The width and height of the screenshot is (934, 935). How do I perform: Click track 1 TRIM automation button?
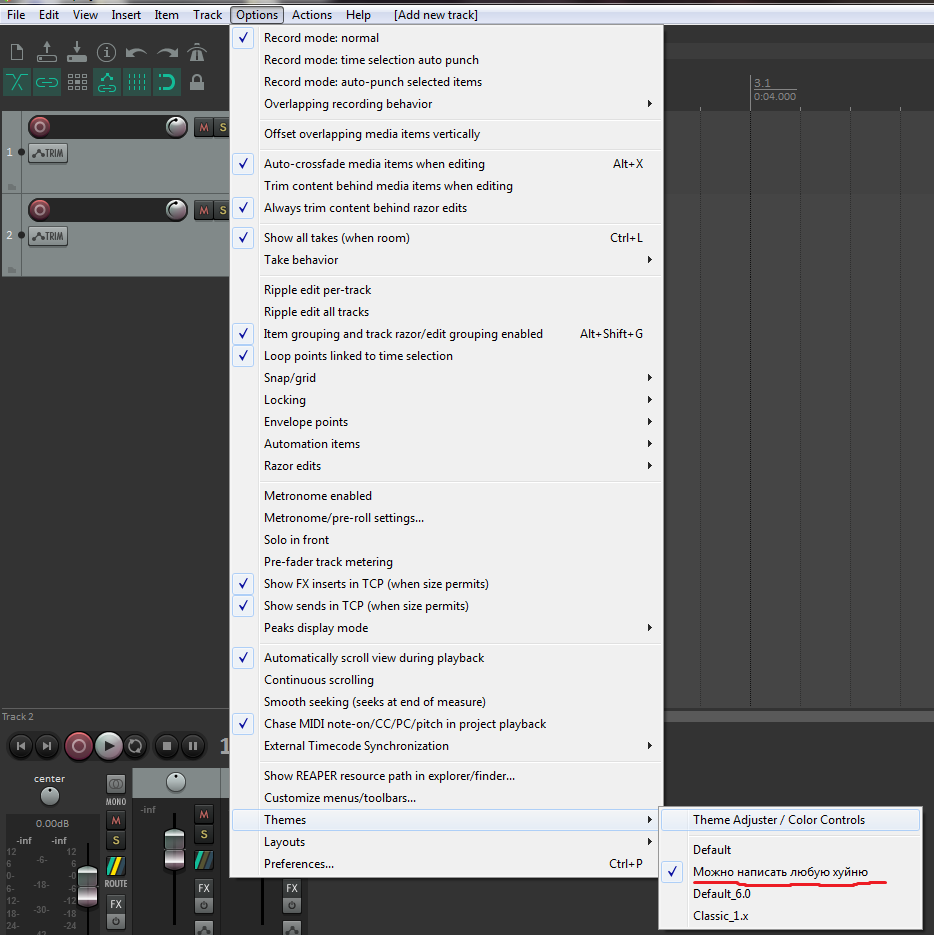pyautogui.click(x=48, y=153)
